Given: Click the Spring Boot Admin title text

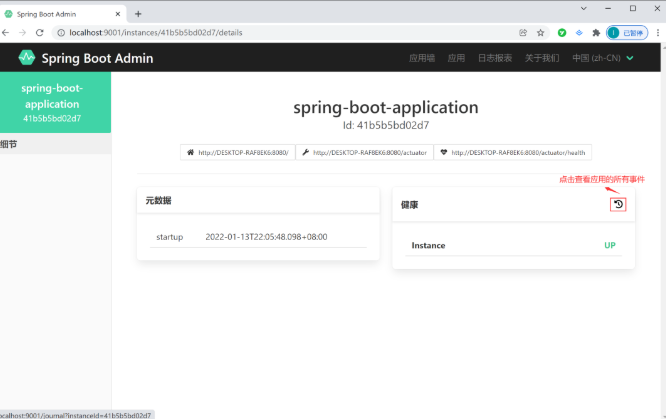Looking at the screenshot, I should 97,58.
